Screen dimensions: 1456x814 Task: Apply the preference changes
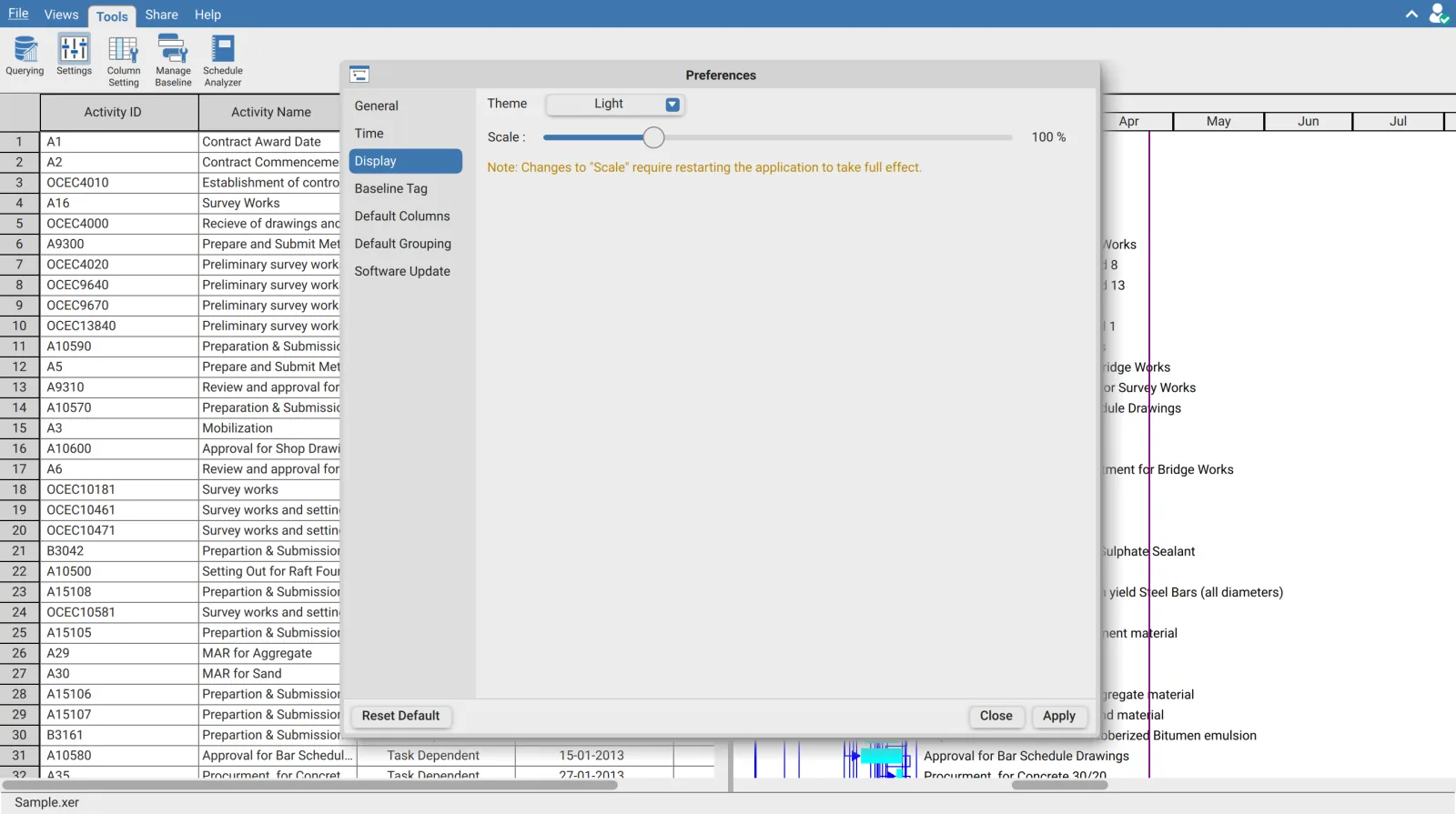point(1059,716)
